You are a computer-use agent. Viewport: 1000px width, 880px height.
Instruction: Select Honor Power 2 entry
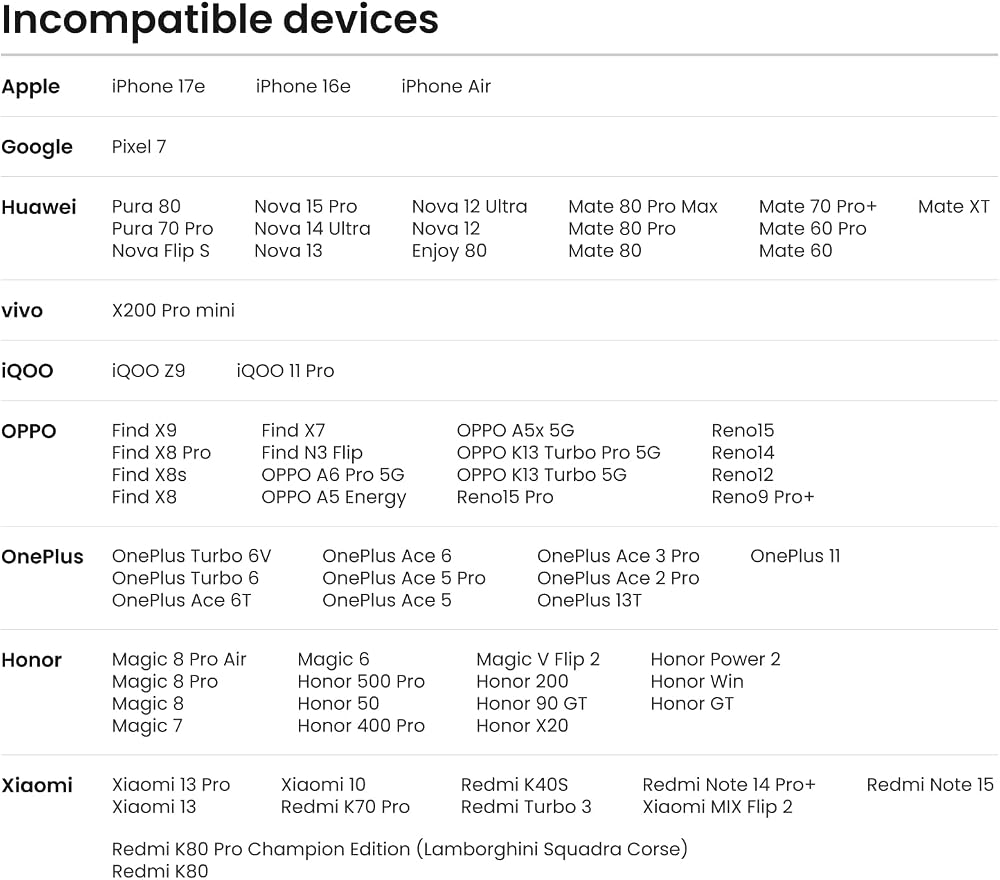pos(715,659)
